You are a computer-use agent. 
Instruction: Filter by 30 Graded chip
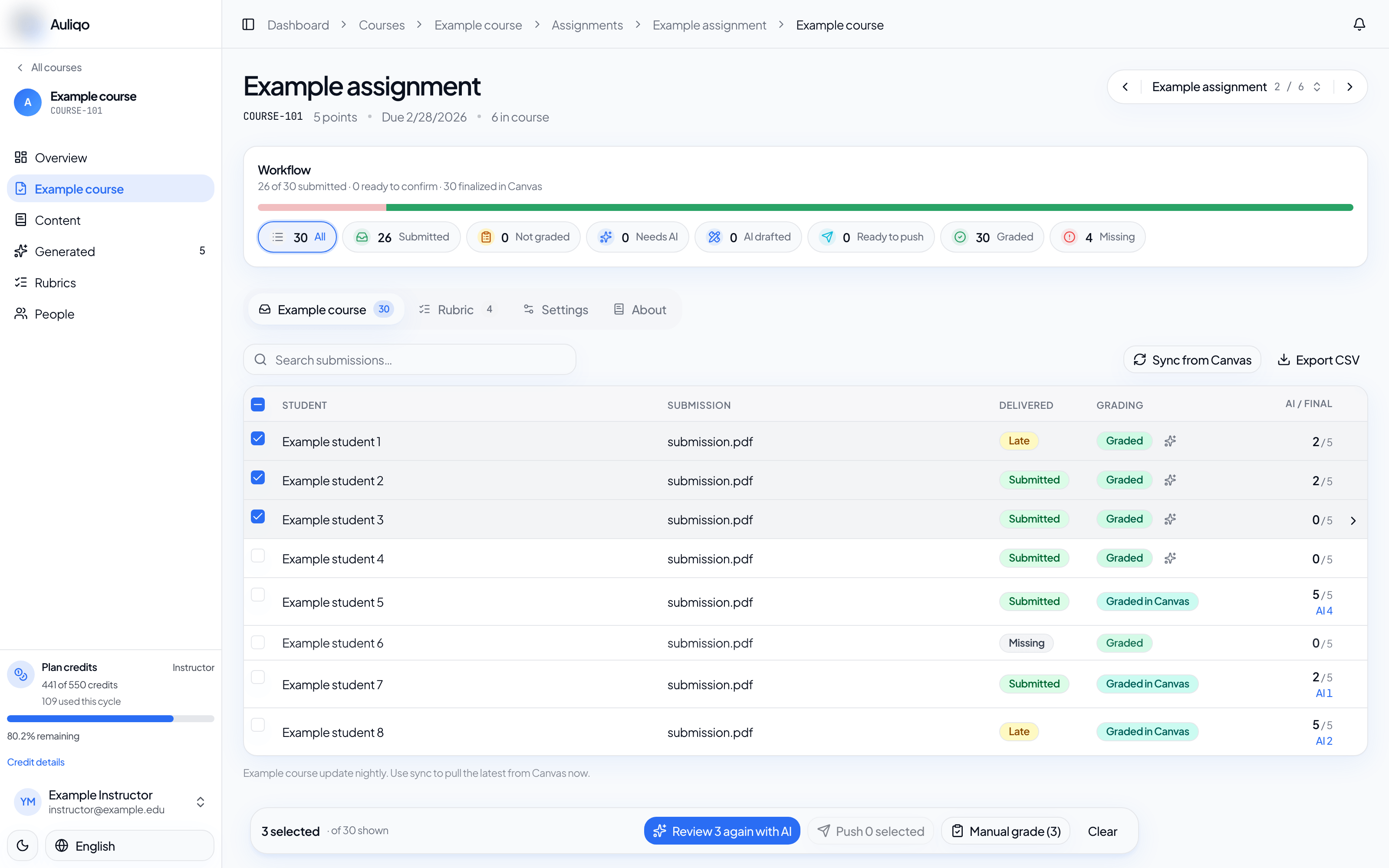[992, 237]
